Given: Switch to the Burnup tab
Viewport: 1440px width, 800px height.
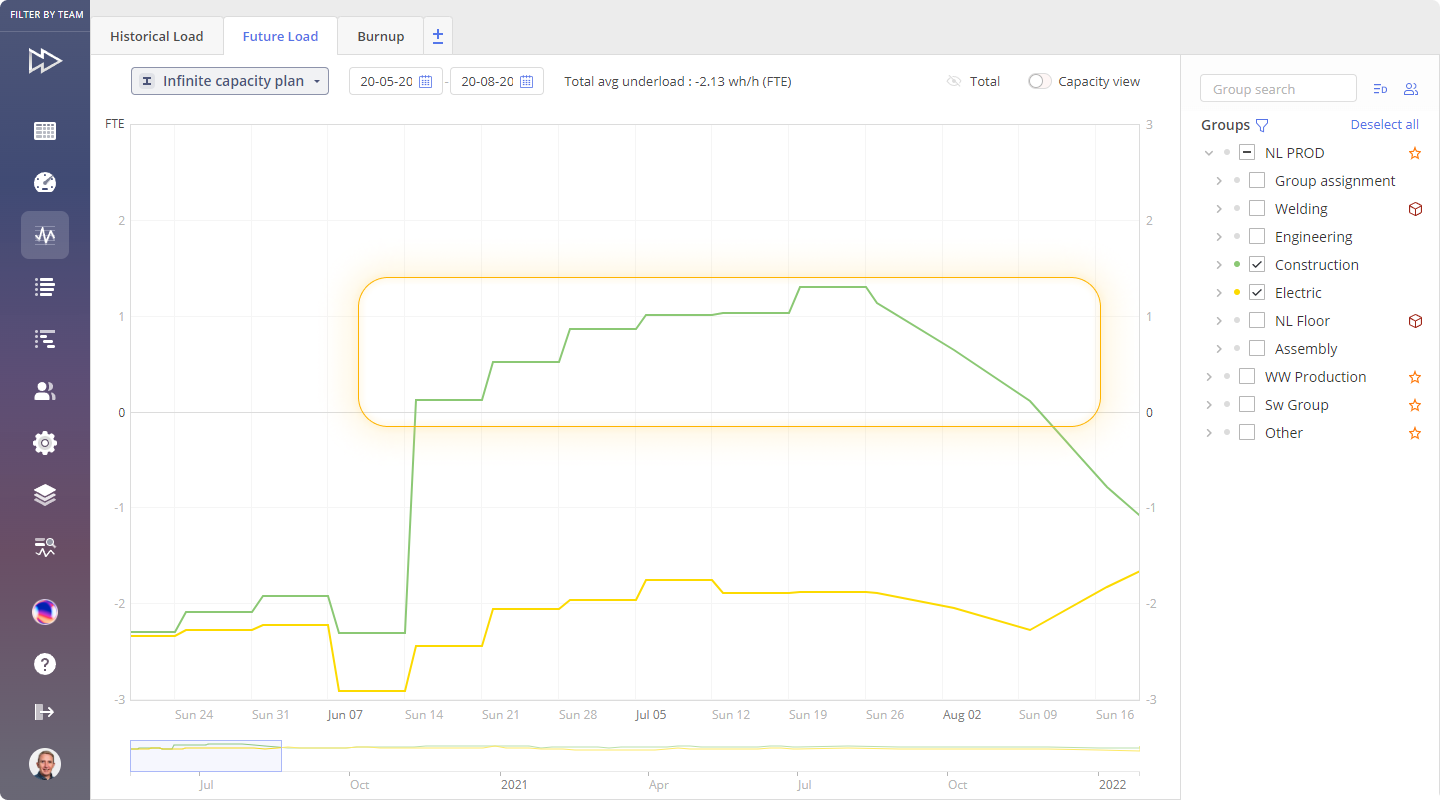Looking at the screenshot, I should [380, 36].
